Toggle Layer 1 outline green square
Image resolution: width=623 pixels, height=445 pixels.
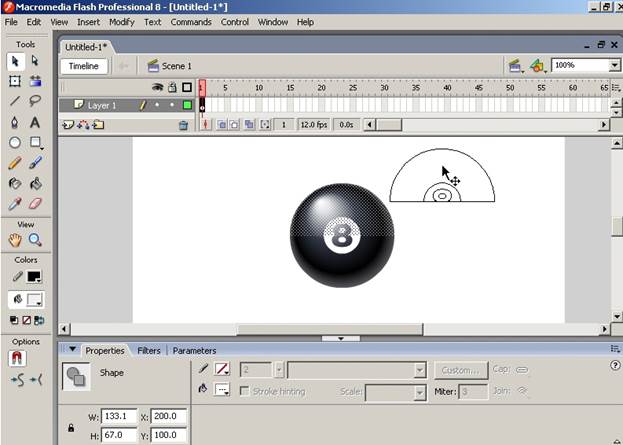[x=187, y=105]
